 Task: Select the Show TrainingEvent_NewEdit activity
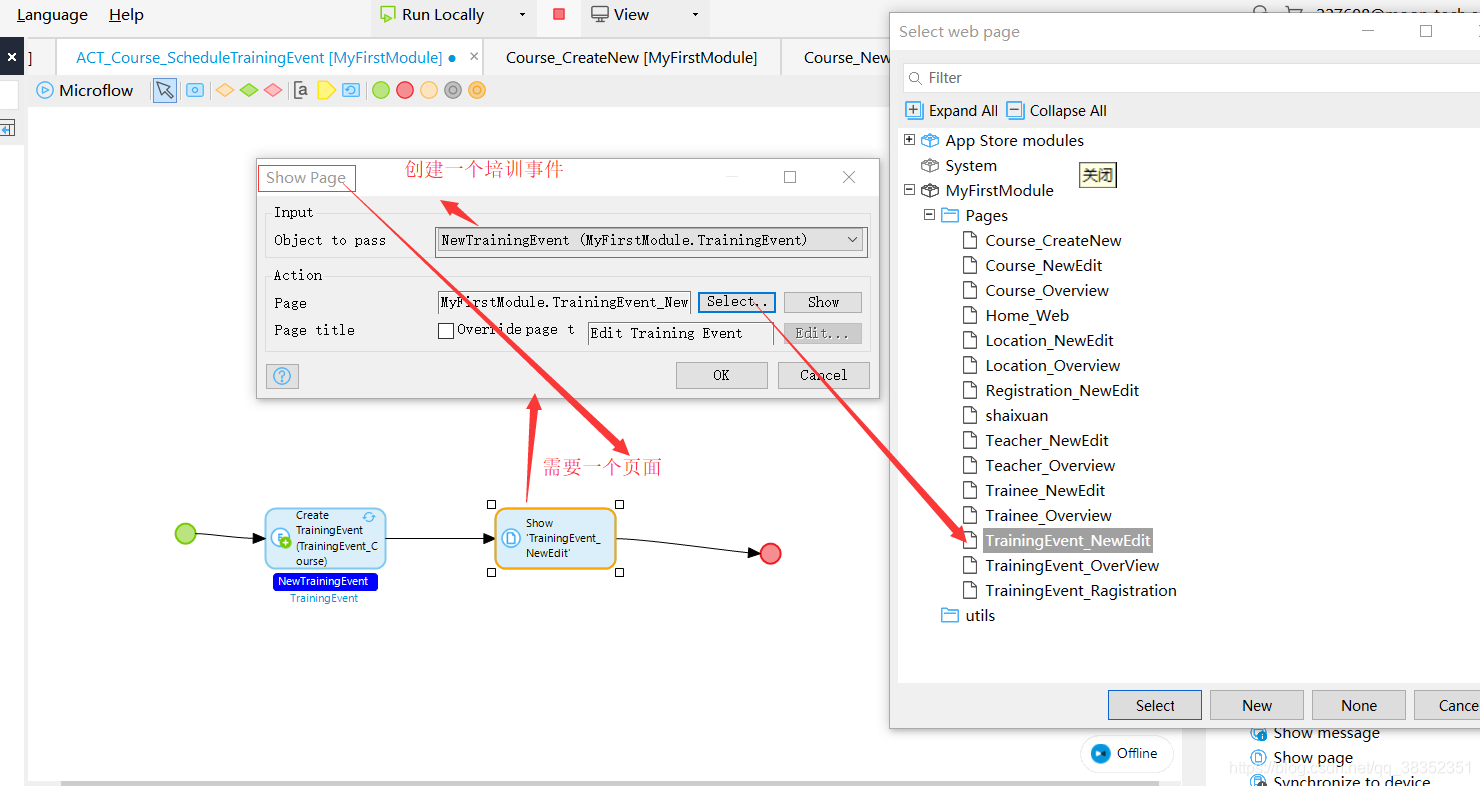(555, 539)
